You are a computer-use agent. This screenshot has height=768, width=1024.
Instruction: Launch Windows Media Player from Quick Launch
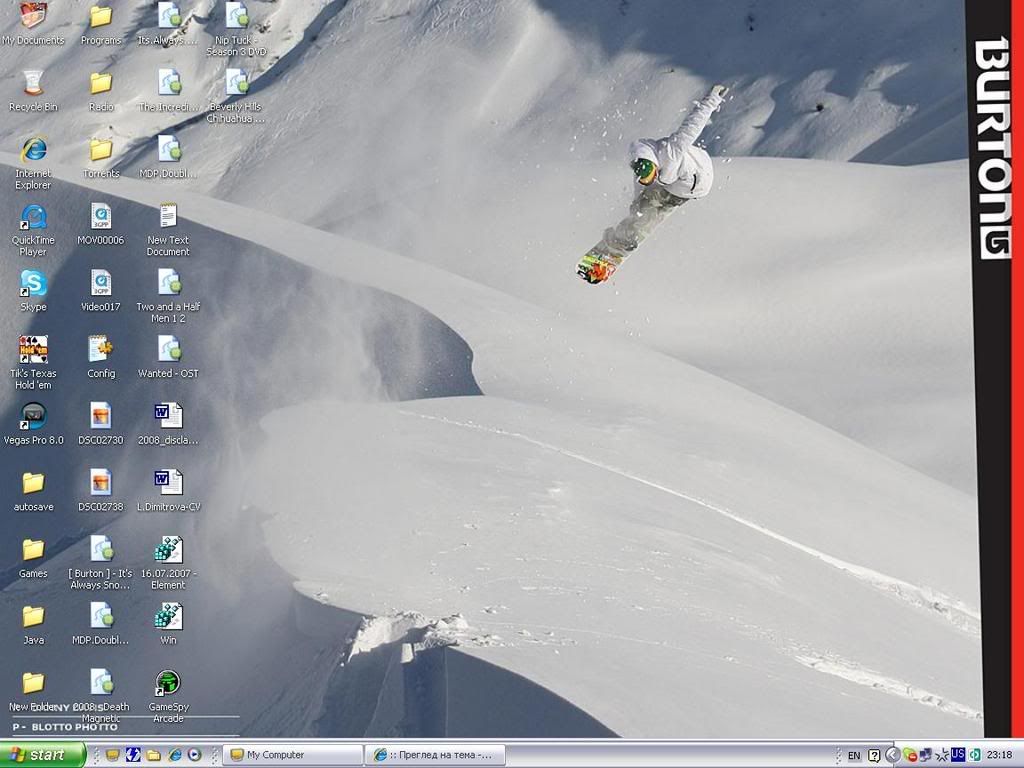(195, 755)
